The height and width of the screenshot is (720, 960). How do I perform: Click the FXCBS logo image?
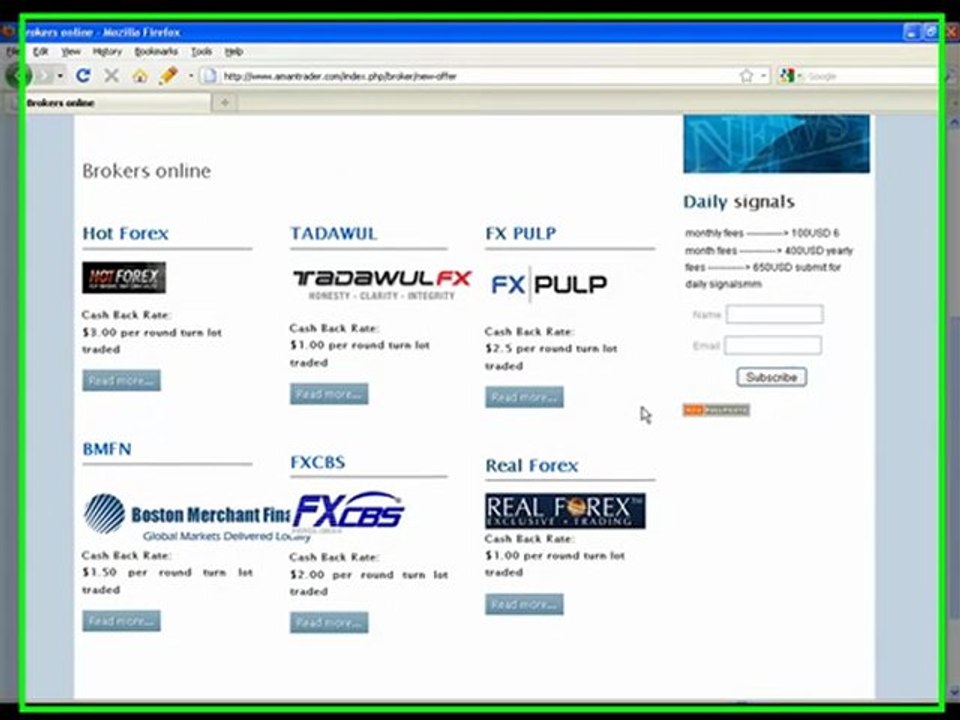[x=348, y=511]
